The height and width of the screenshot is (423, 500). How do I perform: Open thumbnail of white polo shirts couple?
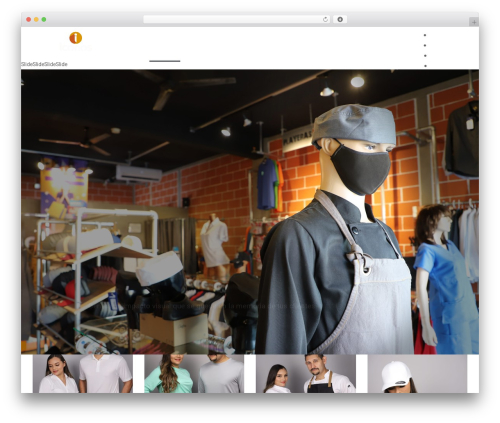[83, 374]
